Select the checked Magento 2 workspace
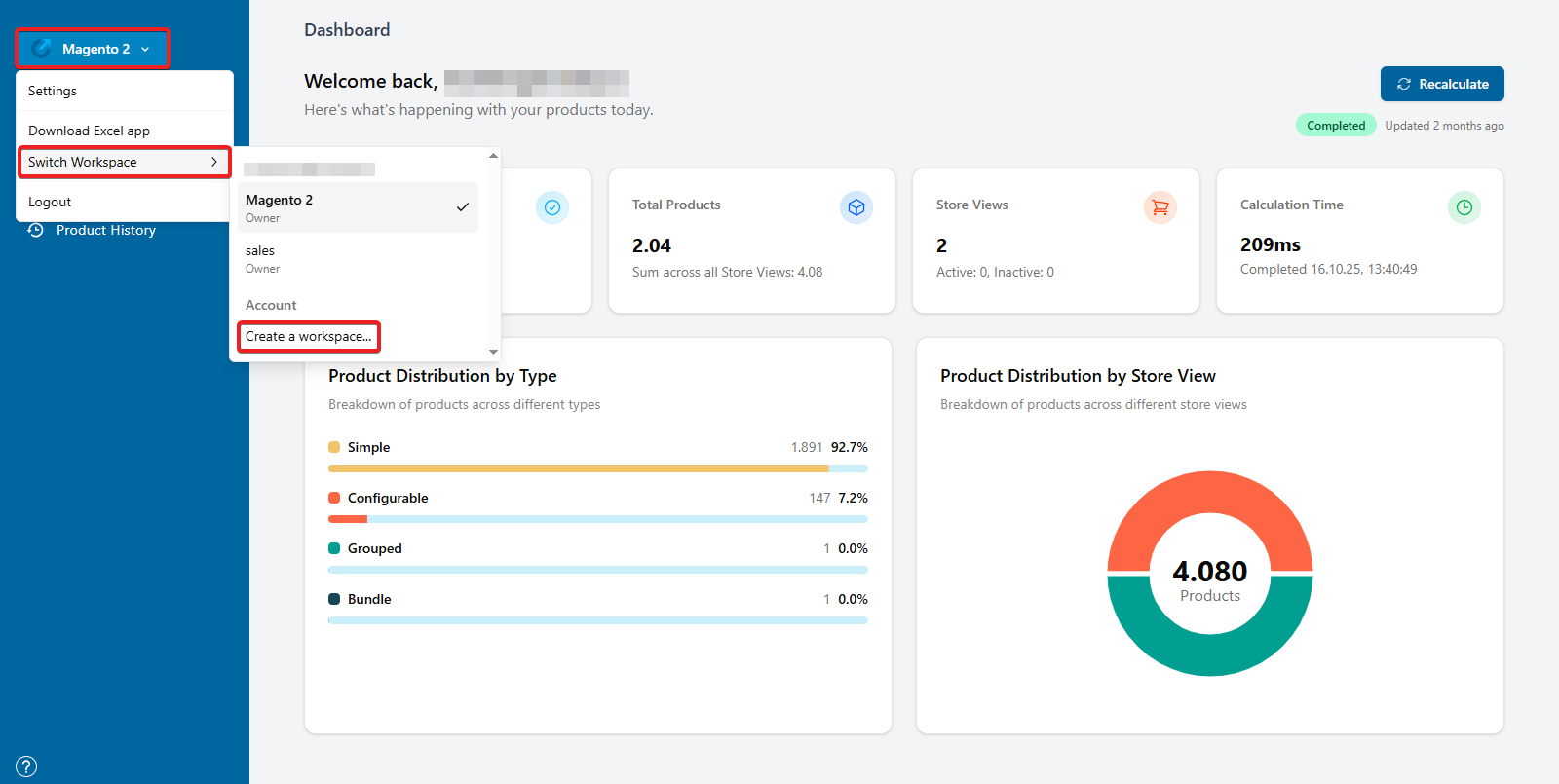The height and width of the screenshot is (784, 1559). click(x=358, y=207)
